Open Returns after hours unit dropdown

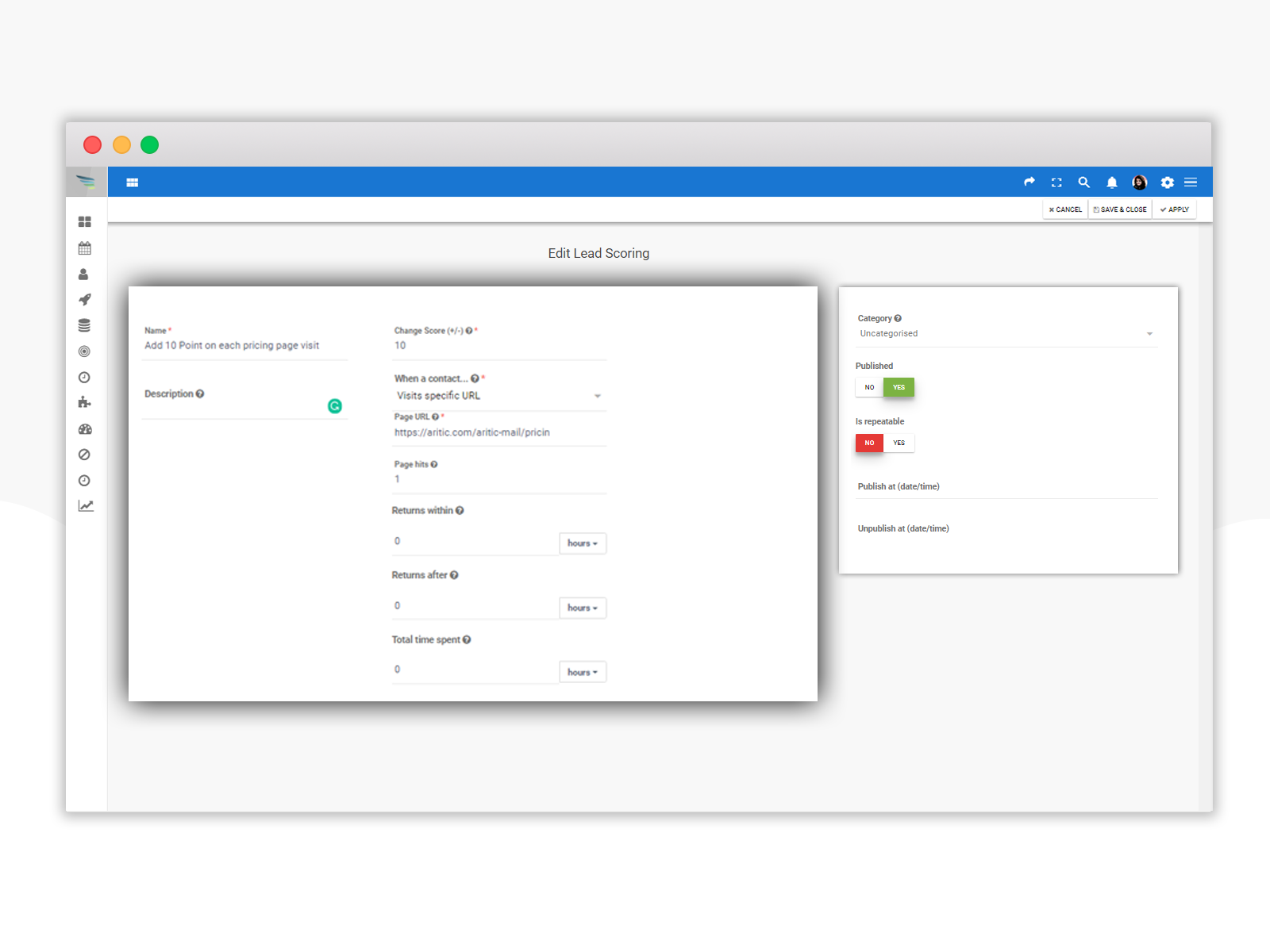tap(583, 608)
